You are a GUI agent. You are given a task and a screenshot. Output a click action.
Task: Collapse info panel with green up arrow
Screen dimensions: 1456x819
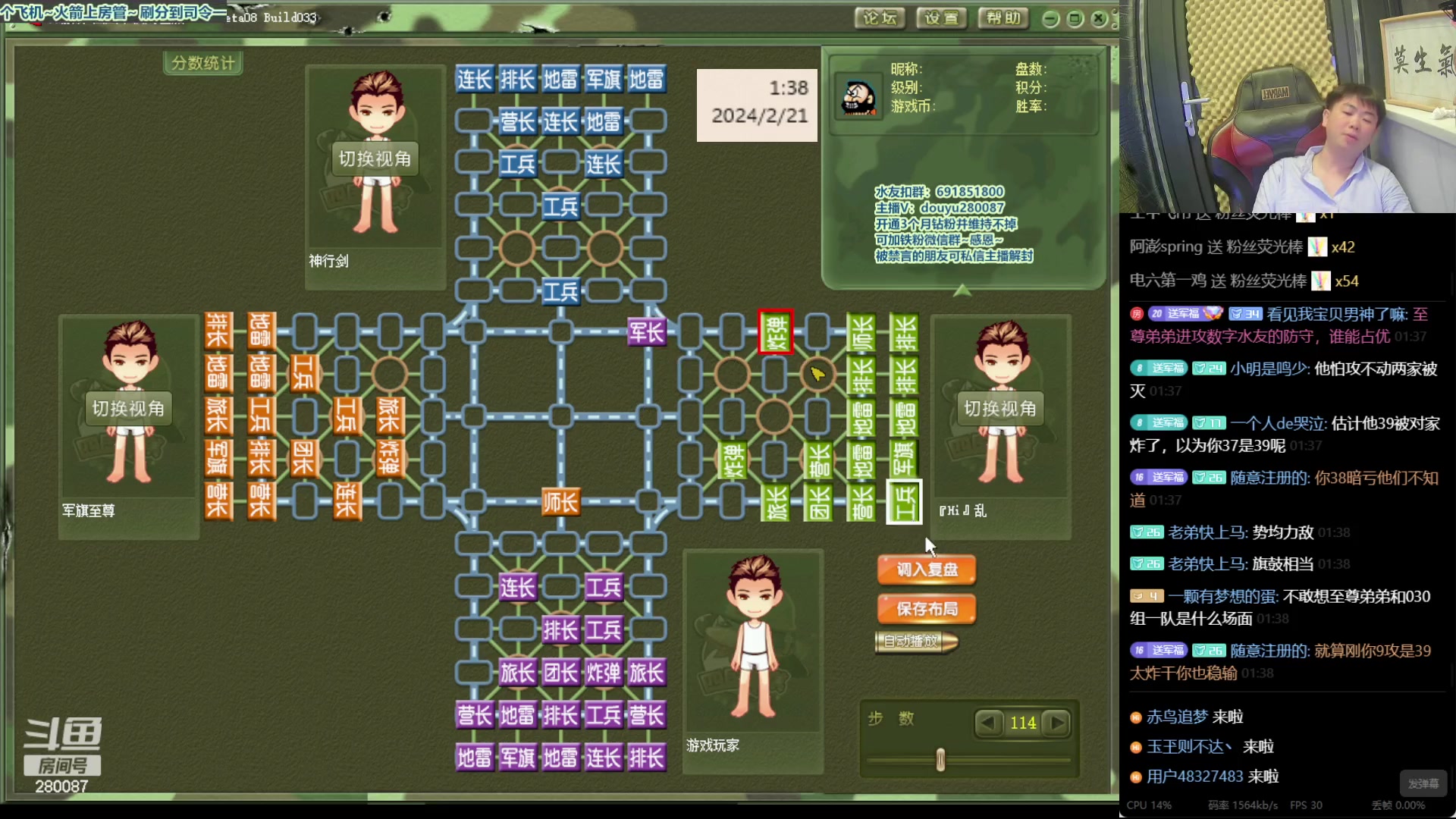[962, 290]
